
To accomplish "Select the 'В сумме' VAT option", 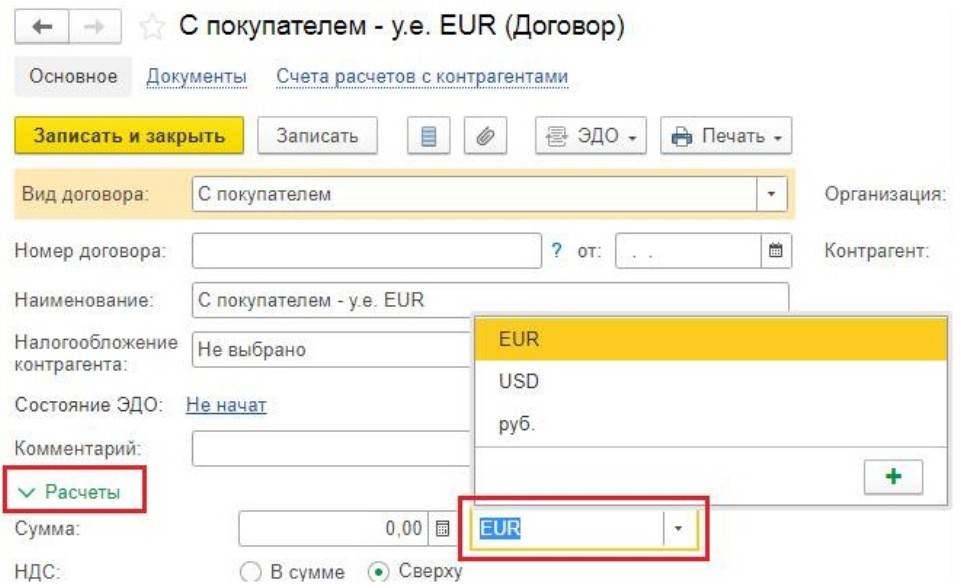I will click(x=251, y=572).
